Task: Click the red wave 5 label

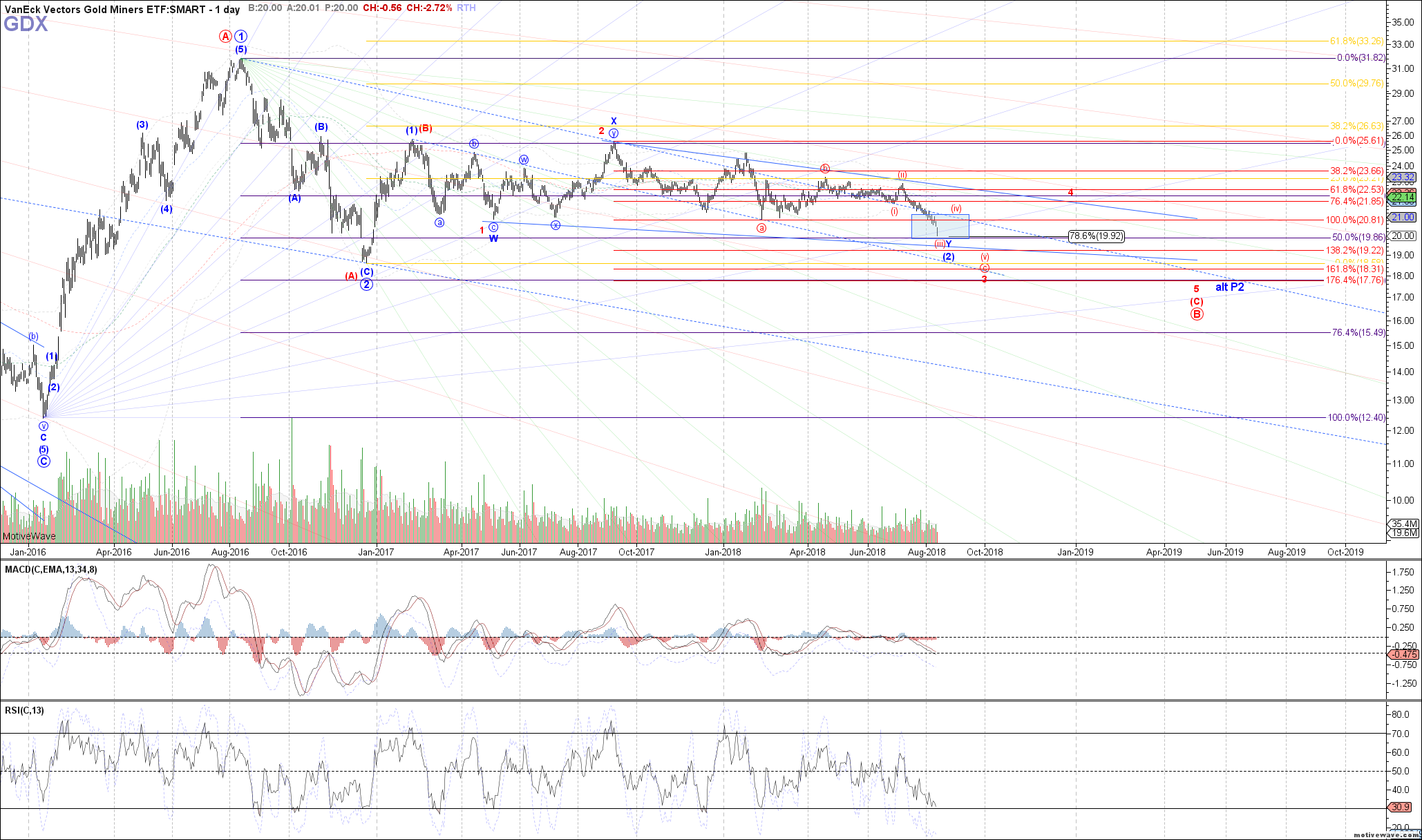Action: (x=1196, y=289)
